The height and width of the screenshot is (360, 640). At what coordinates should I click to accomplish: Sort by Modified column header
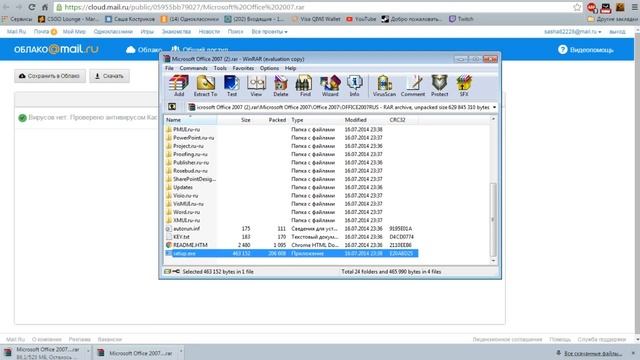[364, 120]
